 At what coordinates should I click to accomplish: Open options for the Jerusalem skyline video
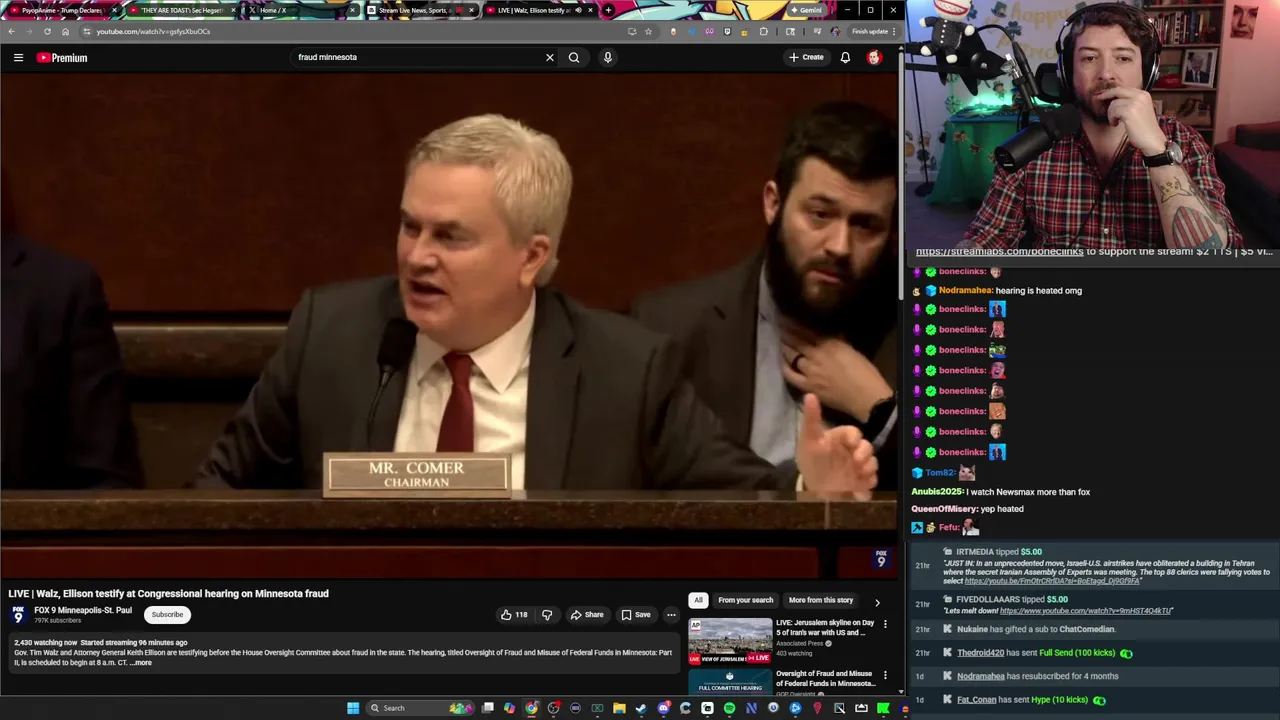pos(885,624)
